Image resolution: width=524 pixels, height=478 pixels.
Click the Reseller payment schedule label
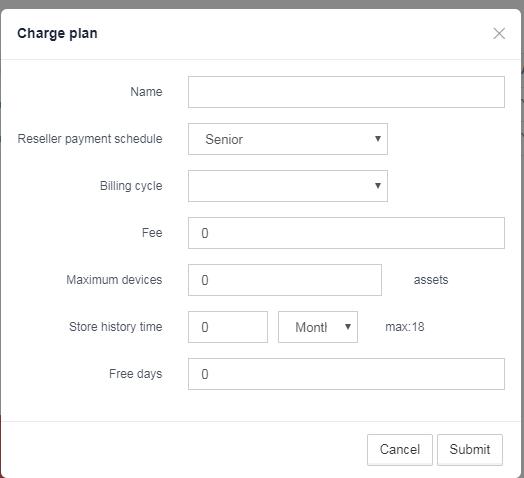point(90,139)
